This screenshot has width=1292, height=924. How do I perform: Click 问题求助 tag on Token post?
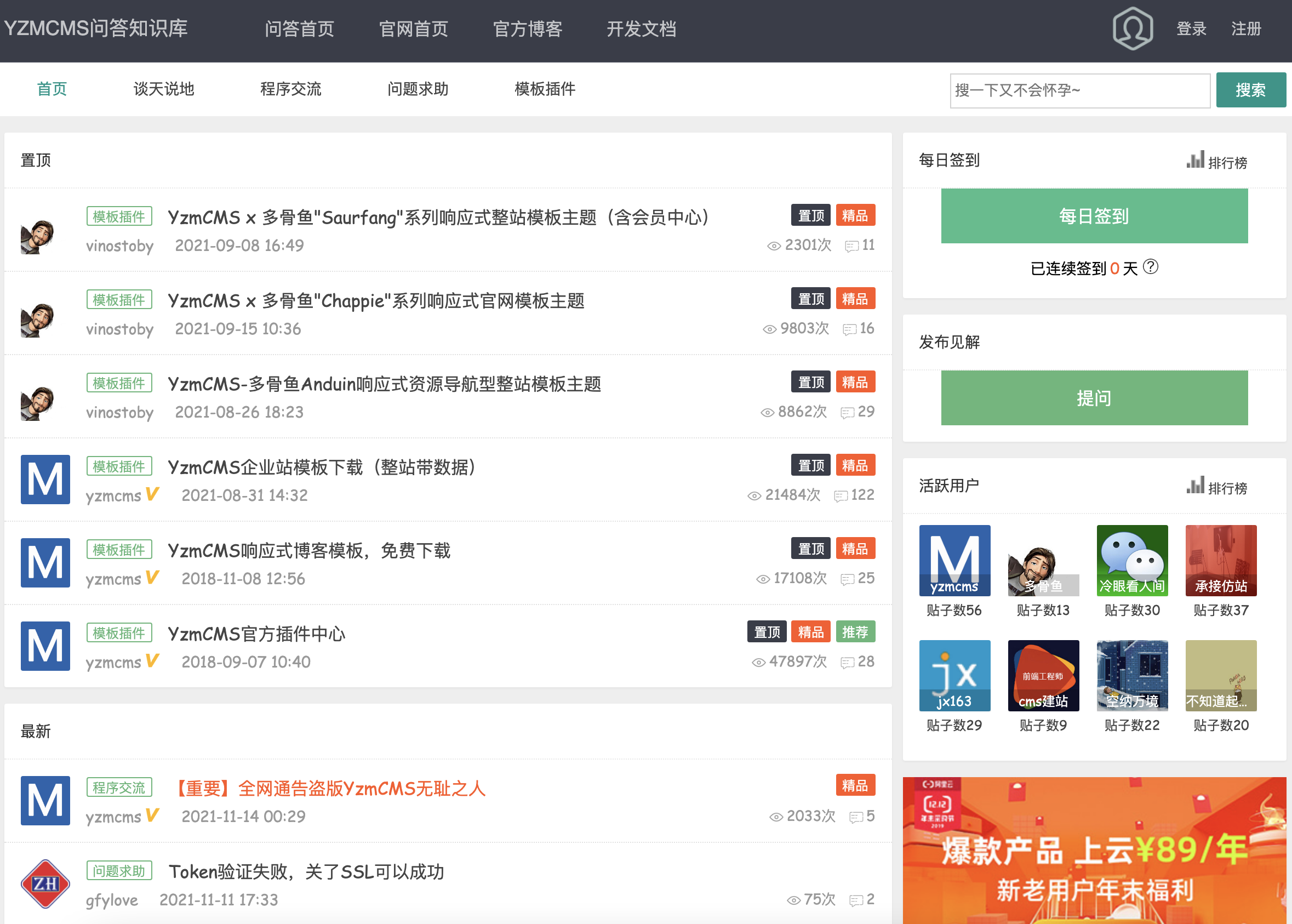pos(119,870)
